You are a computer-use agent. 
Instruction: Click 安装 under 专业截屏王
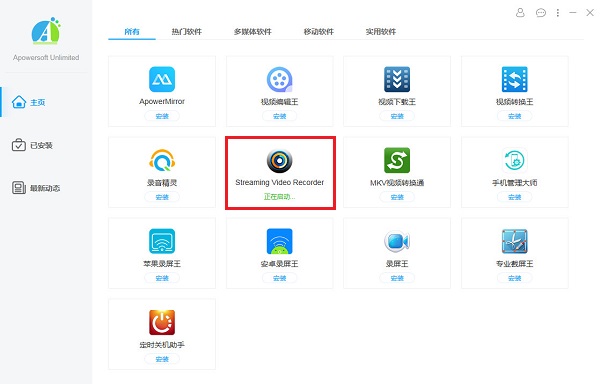(x=514, y=278)
